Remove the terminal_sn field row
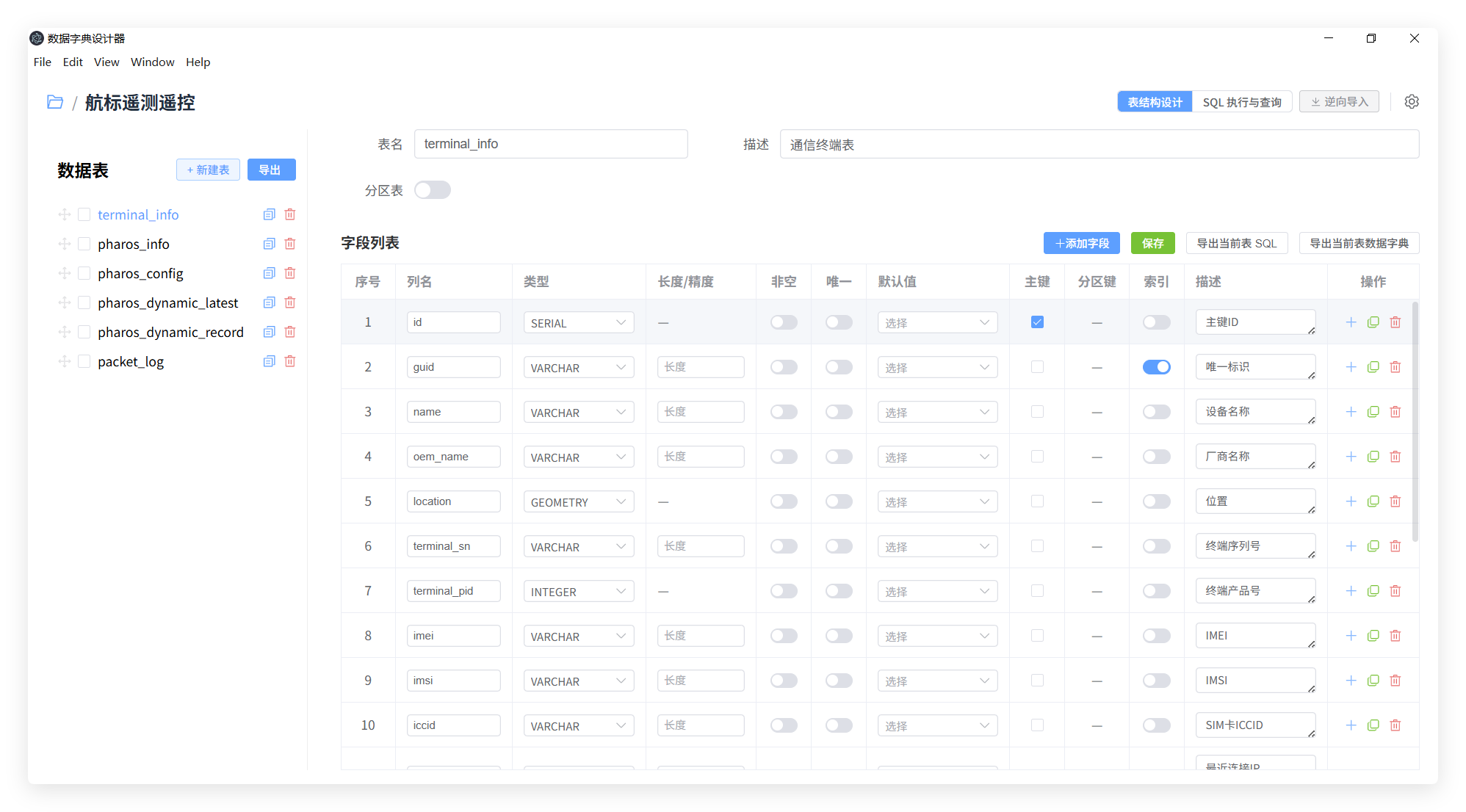 (x=1395, y=546)
